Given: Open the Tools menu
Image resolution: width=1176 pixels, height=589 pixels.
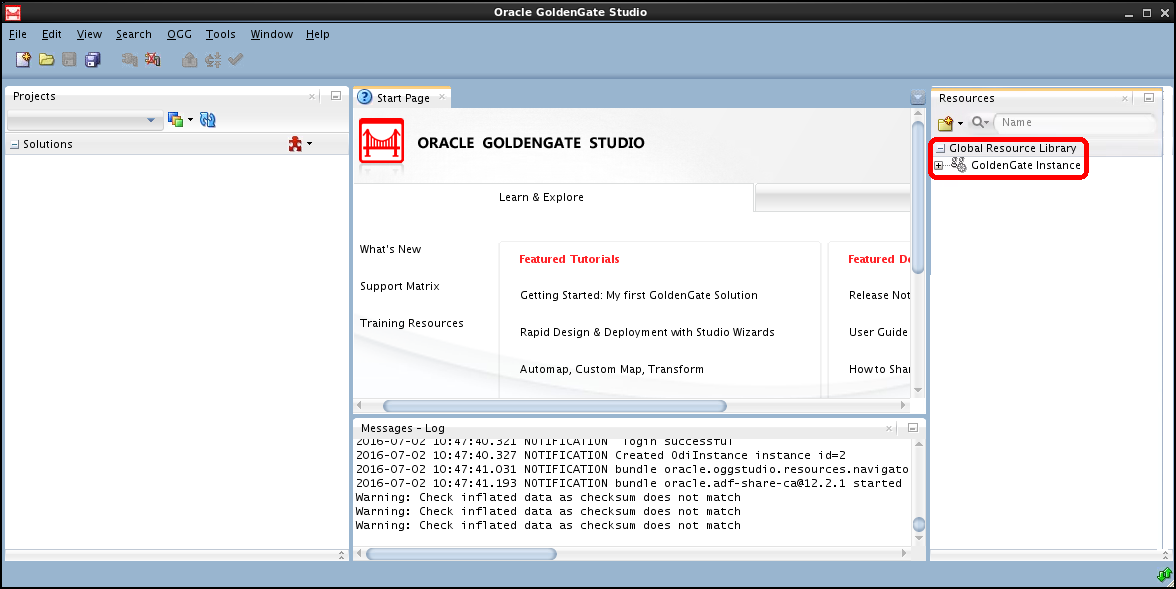Looking at the screenshot, I should (x=220, y=34).
